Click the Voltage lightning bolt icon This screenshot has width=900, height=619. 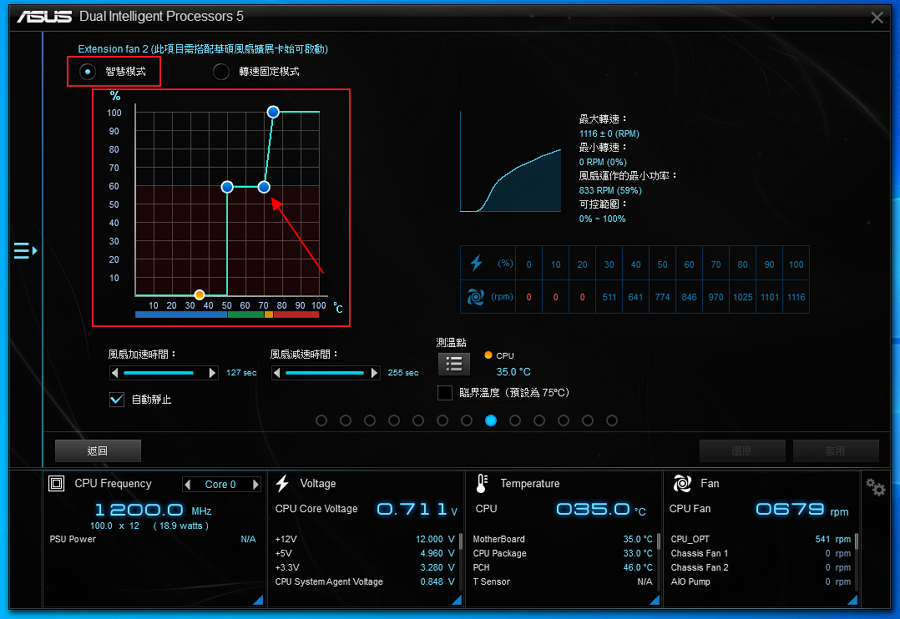click(282, 483)
